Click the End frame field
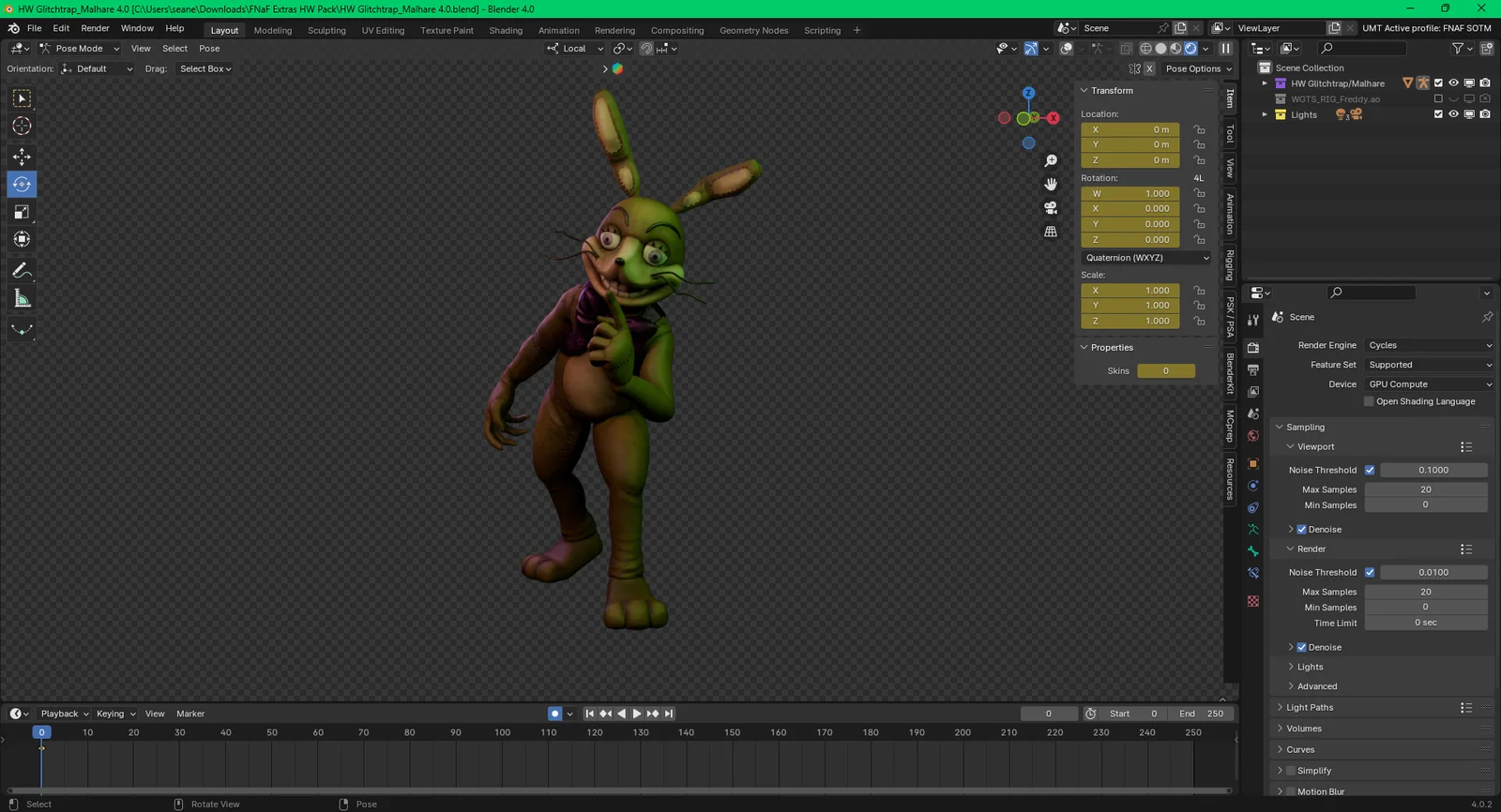Viewport: 1501px width, 812px height. tap(1202, 714)
